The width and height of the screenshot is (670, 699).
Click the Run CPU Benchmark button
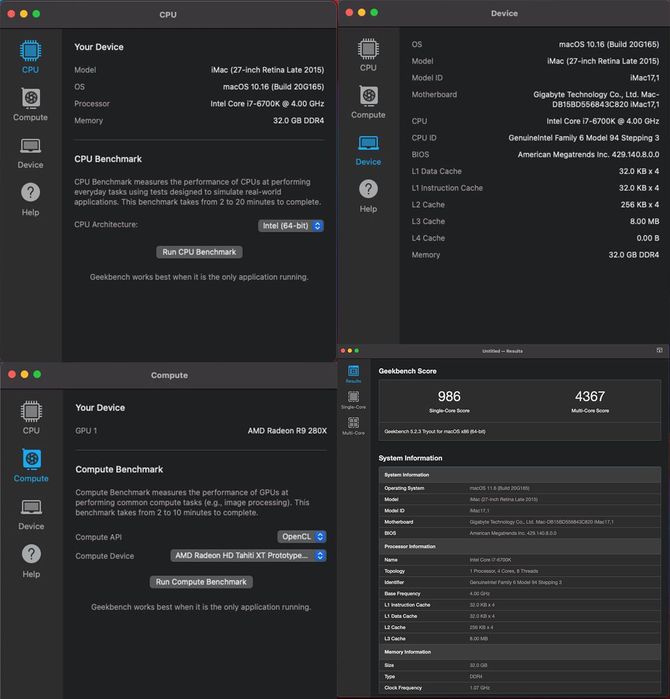point(199,252)
